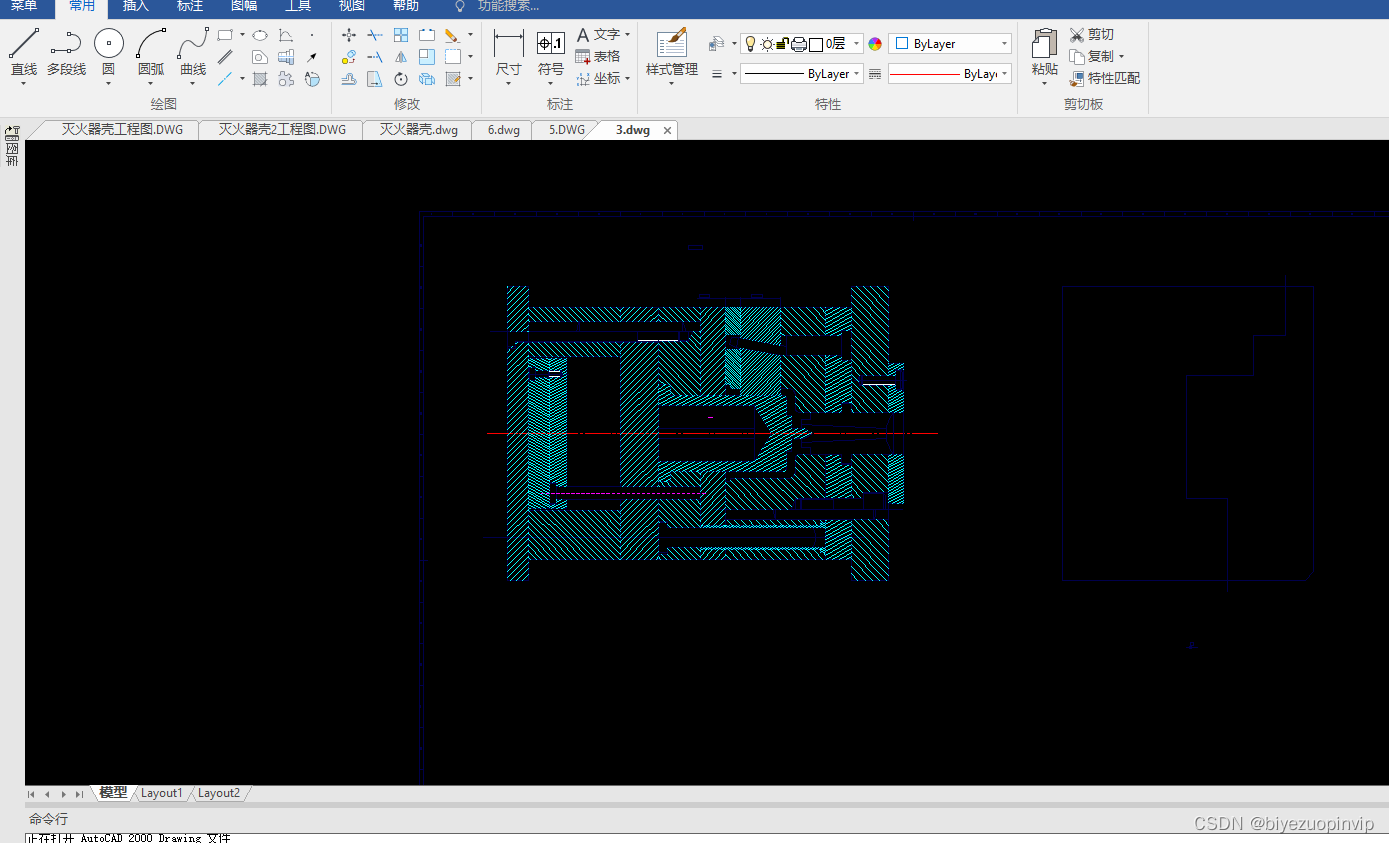1389x843 pixels.
Task: Expand the 文字 text dropdown arrow
Action: click(x=628, y=35)
